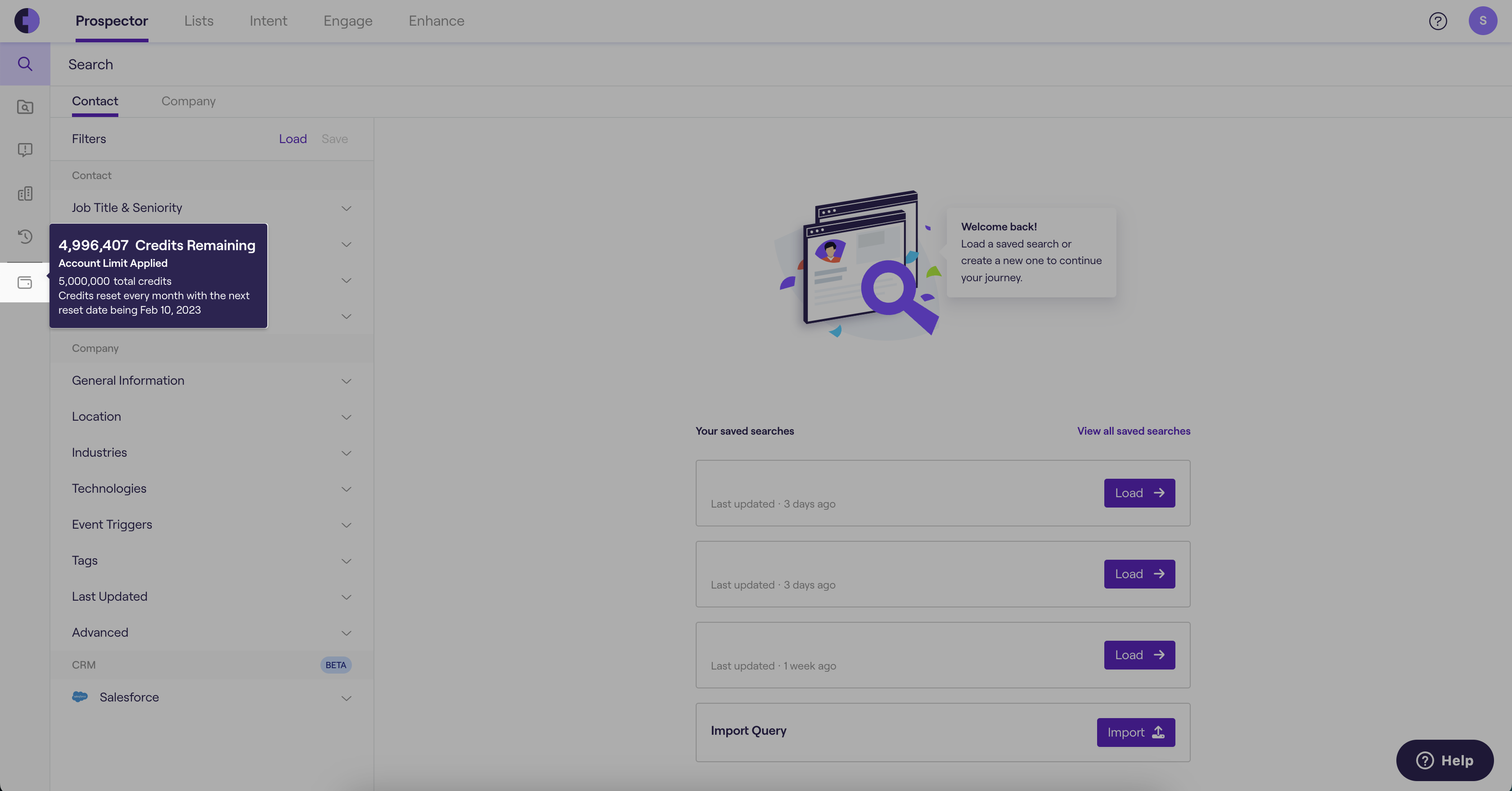Open View all saved searches link
Image resolution: width=1512 pixels, height=791 pixels.
tap(1134, 431)
